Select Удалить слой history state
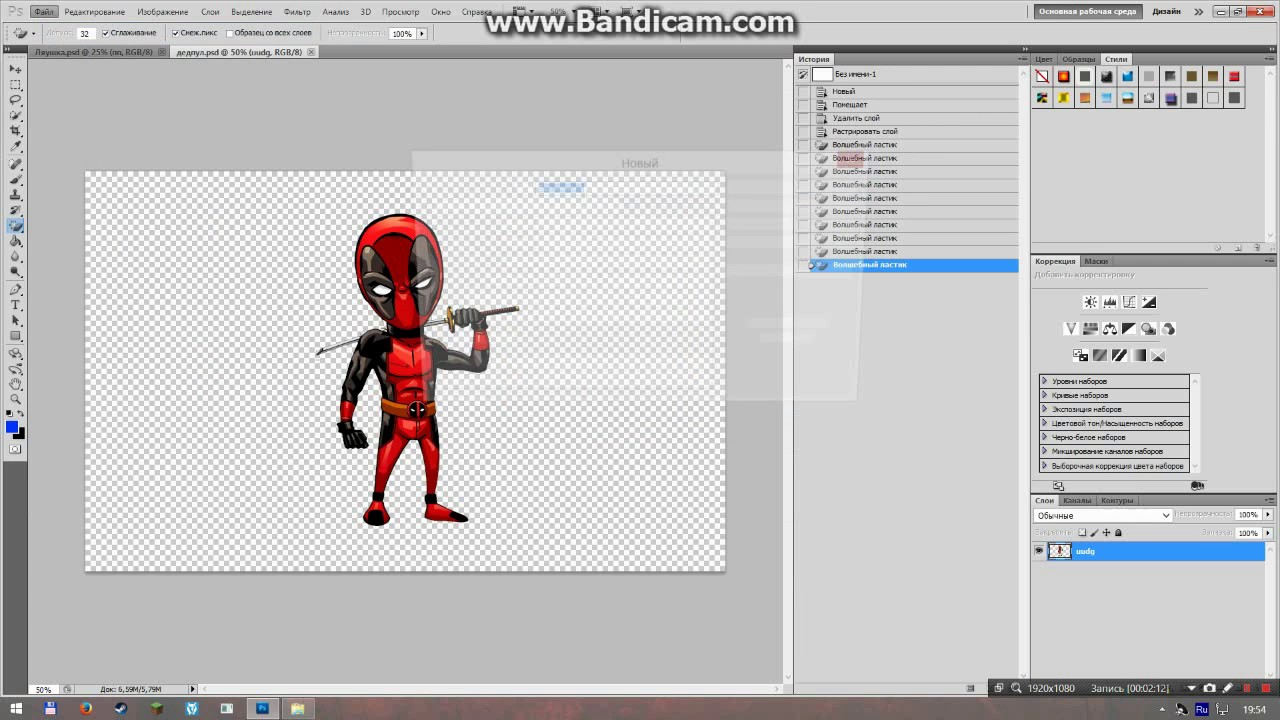Viewport: 1280px width, 720px height. point(856,118)
